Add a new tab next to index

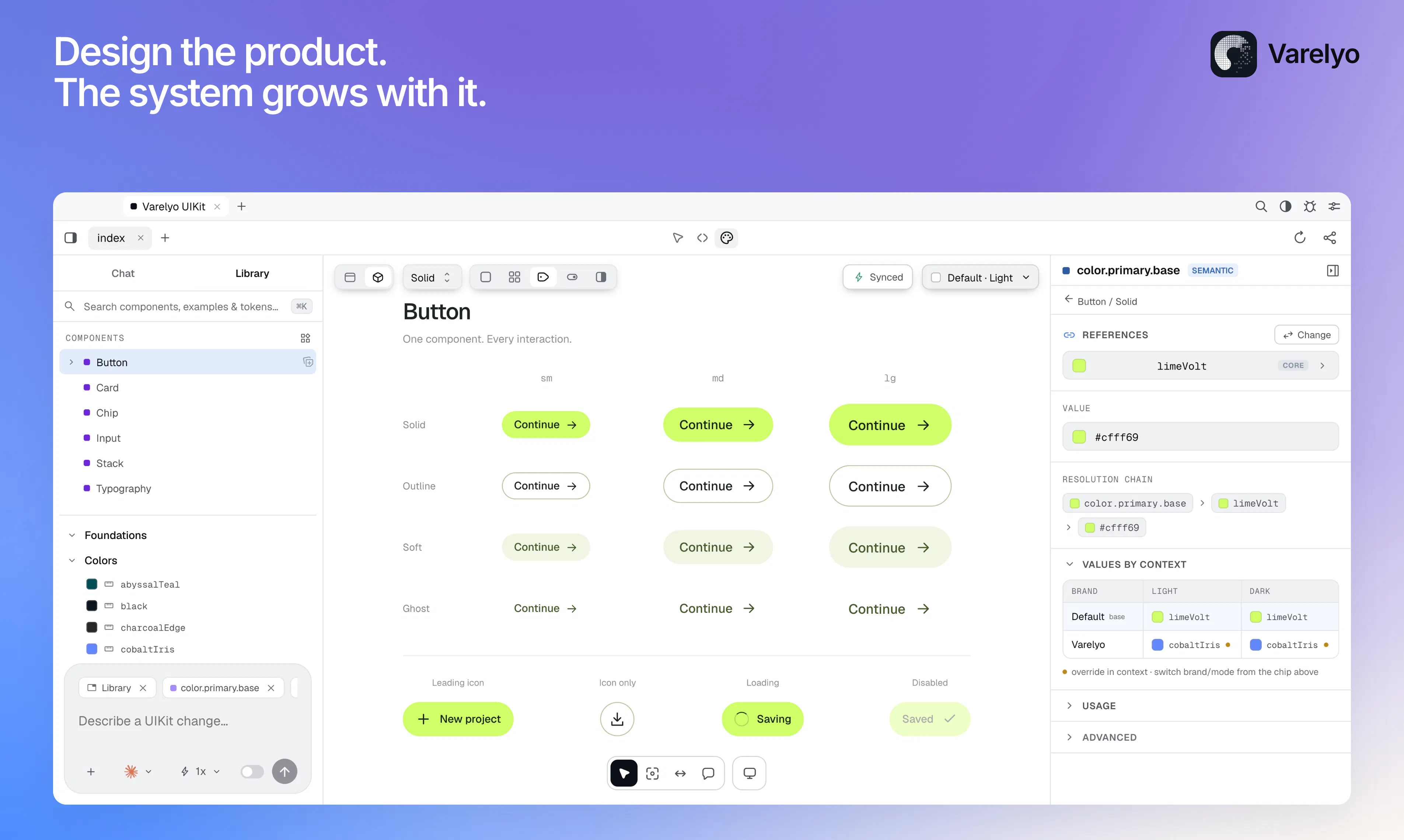point(165,238)
